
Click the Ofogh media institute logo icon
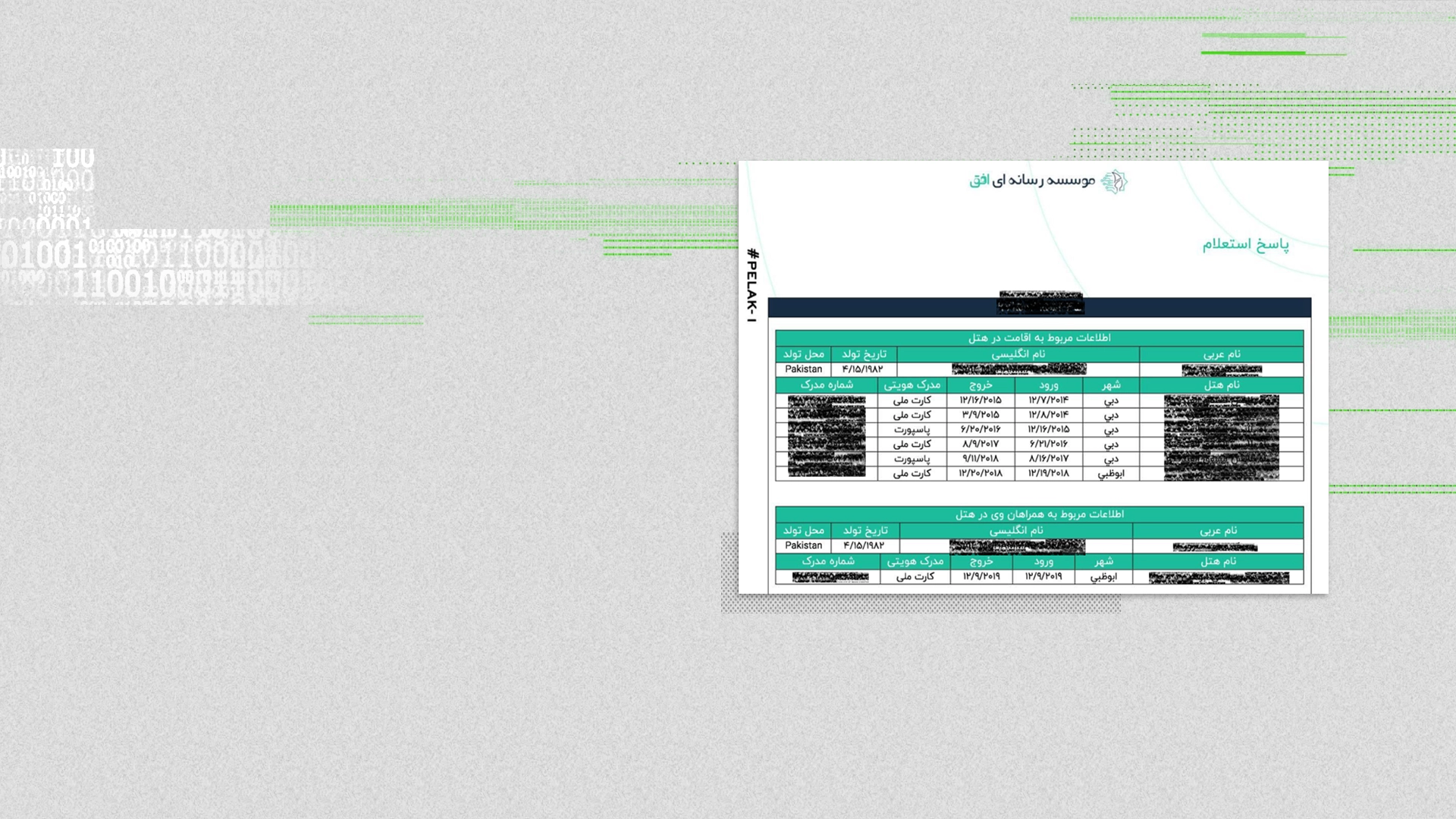click(x=1113, y=182)
